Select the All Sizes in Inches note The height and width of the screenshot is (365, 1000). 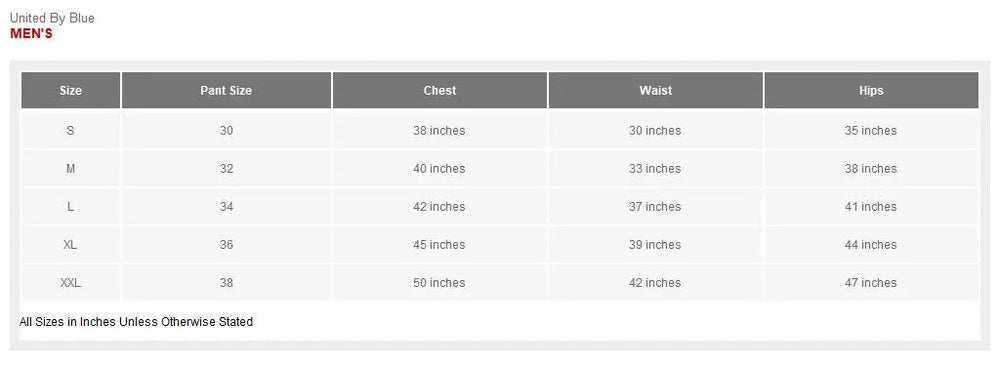(x=136, y=322)
